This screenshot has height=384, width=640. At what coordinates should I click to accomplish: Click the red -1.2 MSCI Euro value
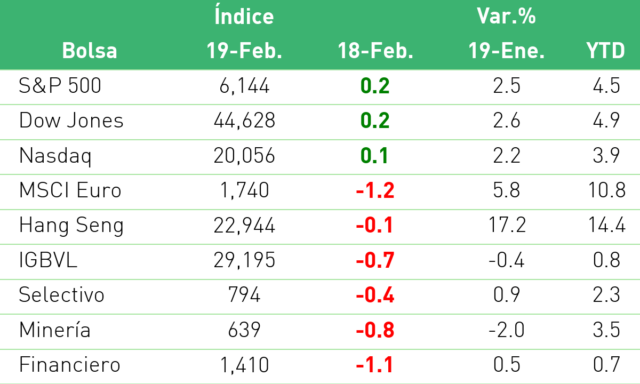point(375,191)
